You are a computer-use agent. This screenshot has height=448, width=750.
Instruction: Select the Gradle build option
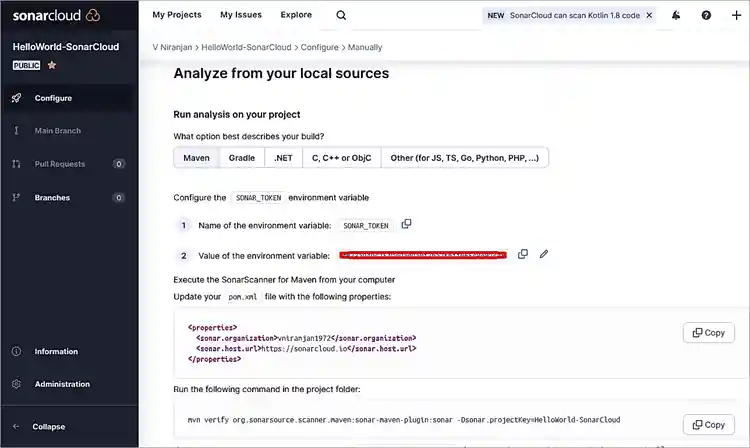(x=242, y=158)
